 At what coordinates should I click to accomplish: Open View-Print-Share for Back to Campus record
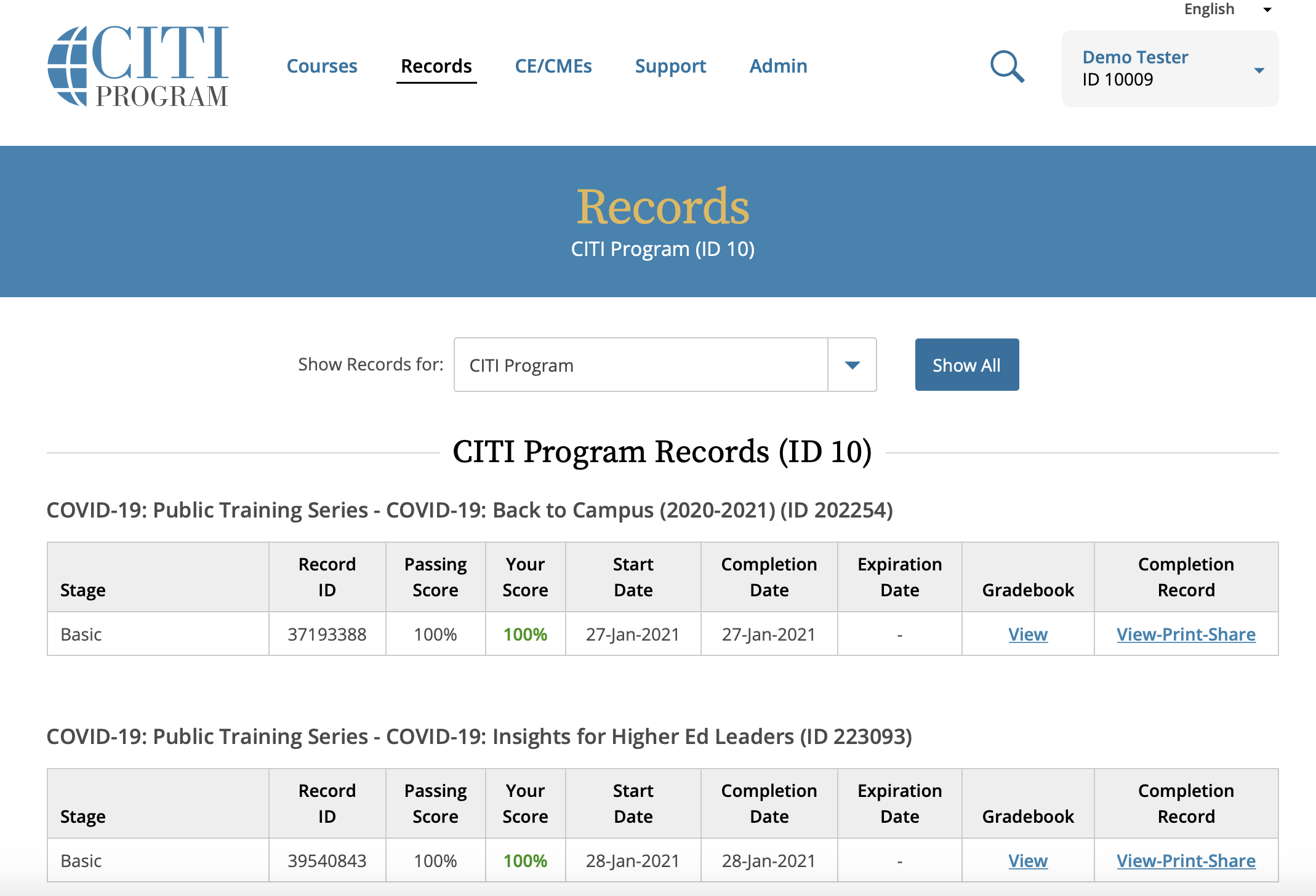pos(1186,634)
